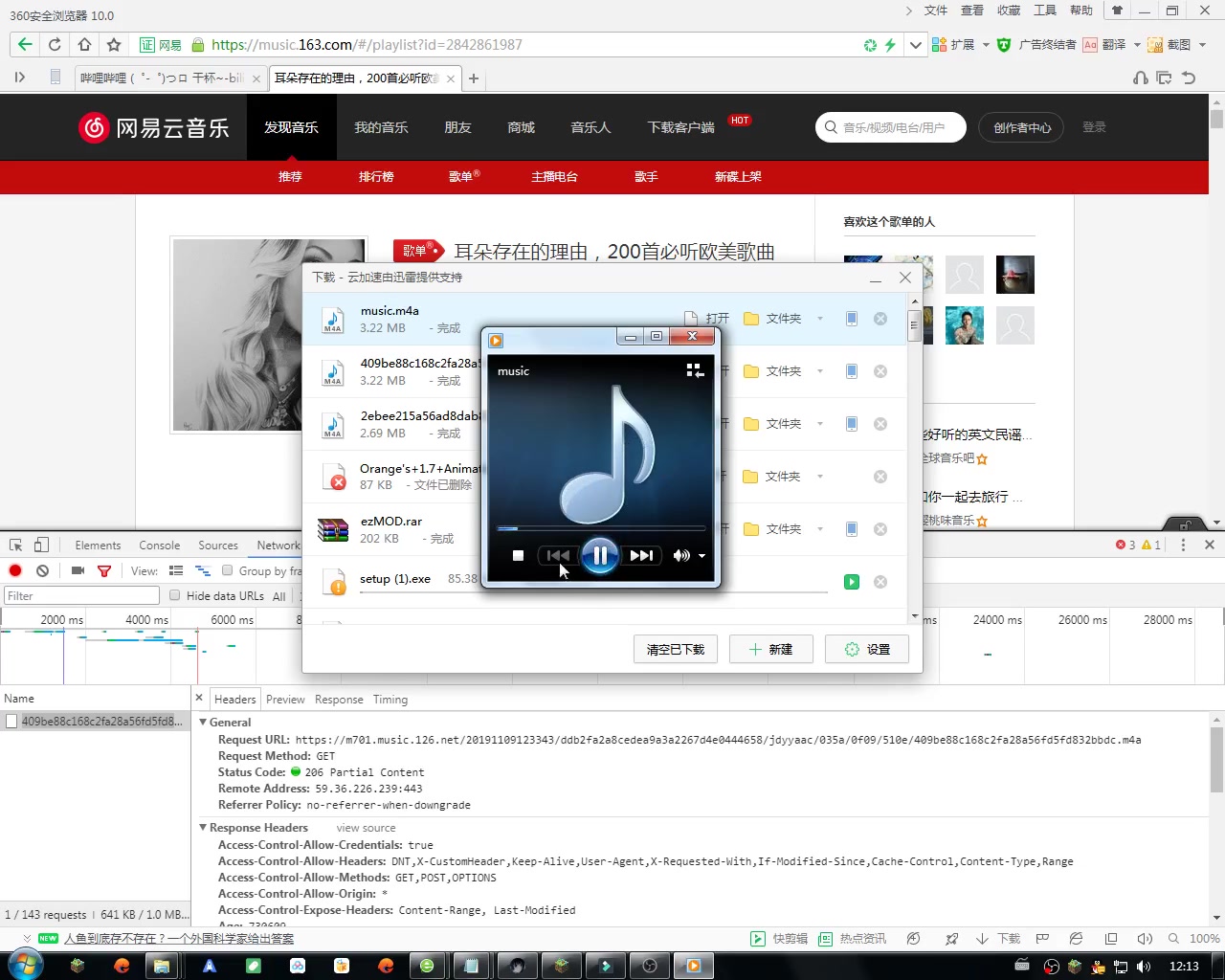Enable Hide data URLs checkbox

(x=174, y=595)
